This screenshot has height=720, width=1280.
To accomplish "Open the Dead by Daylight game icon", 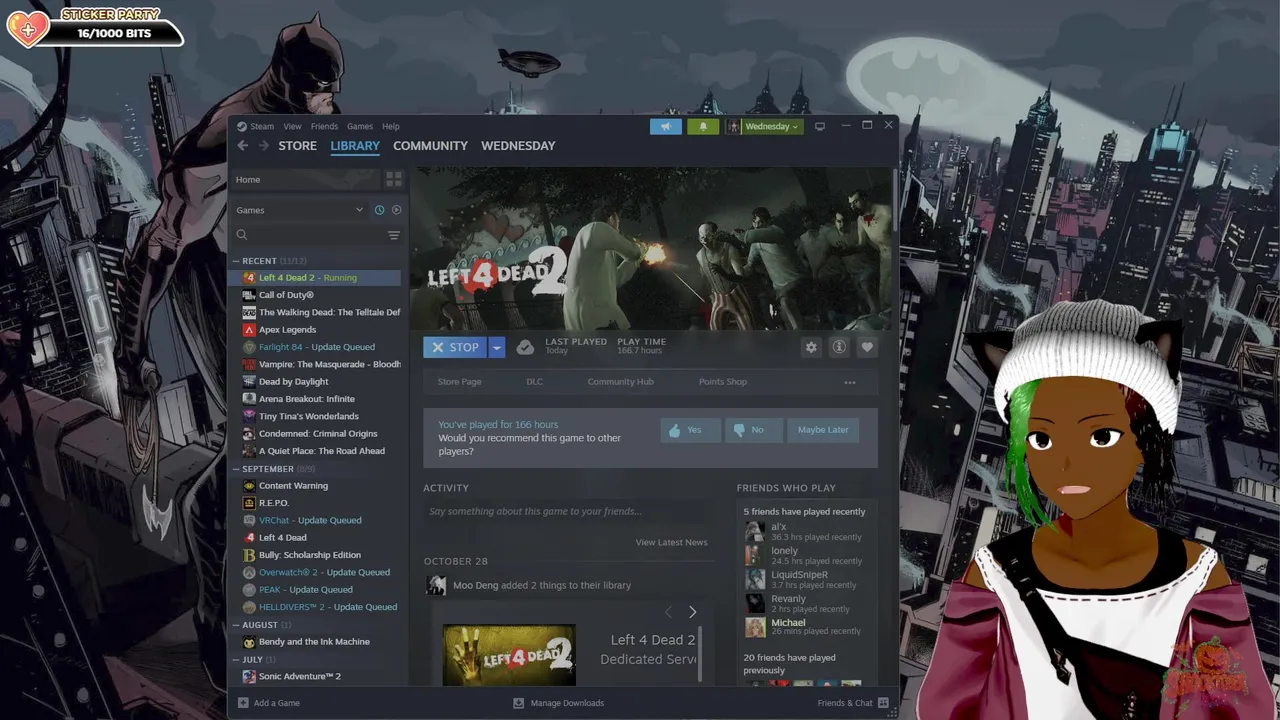I will [x=249, y=382].
